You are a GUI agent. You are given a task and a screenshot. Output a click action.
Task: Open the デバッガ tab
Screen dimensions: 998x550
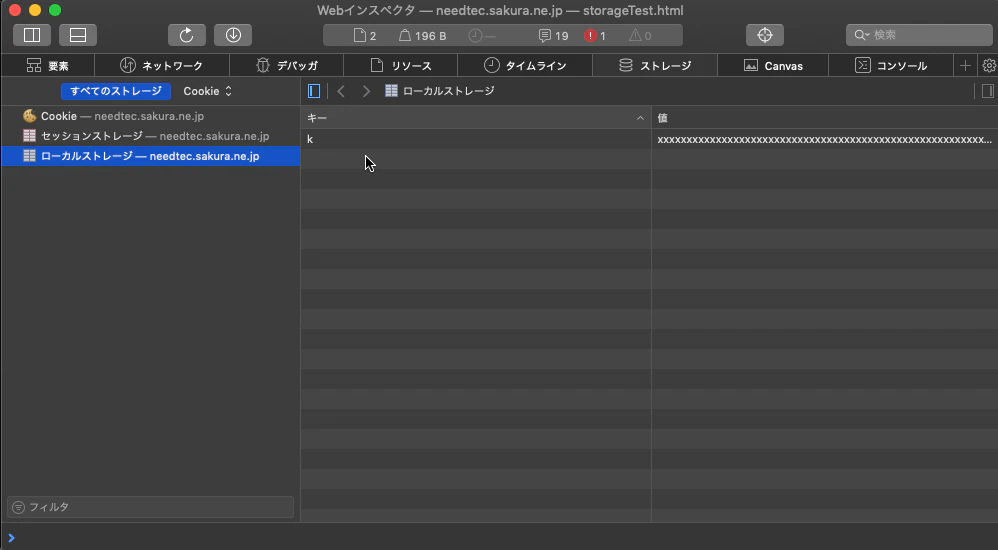click(x=286, y=66)
